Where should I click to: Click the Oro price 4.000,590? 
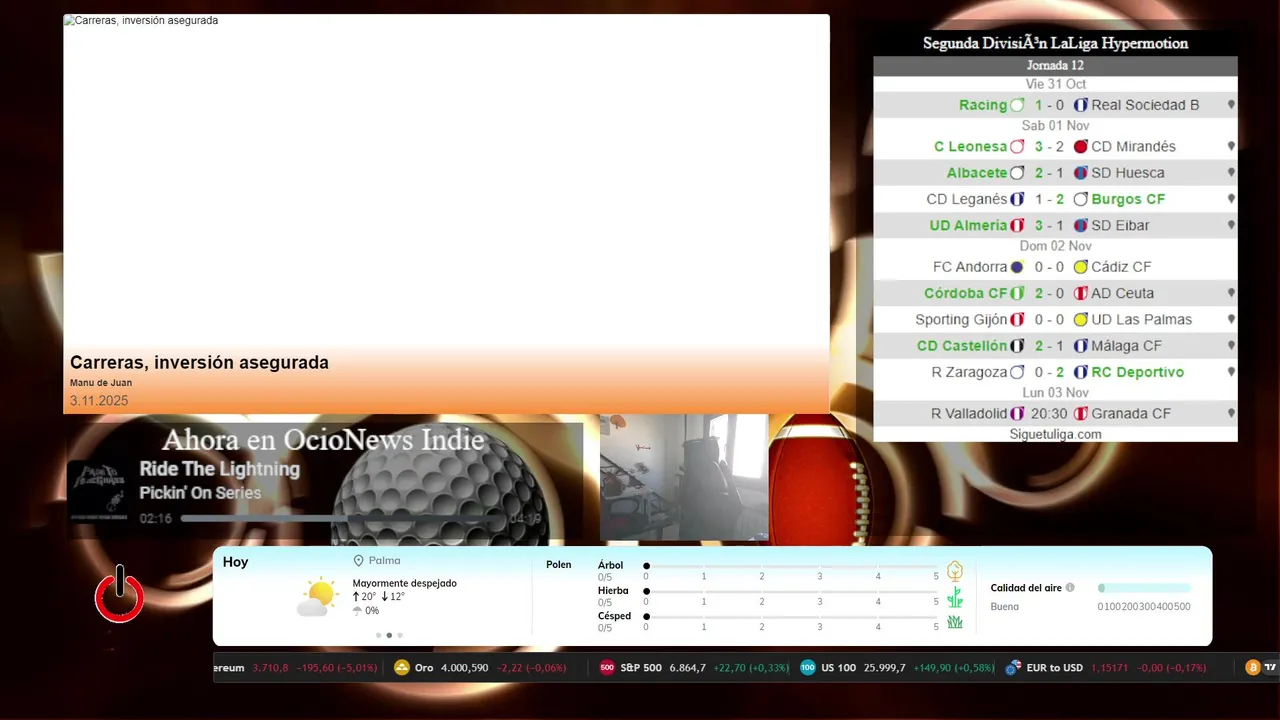pyautogui.click(x=465, y=668)
